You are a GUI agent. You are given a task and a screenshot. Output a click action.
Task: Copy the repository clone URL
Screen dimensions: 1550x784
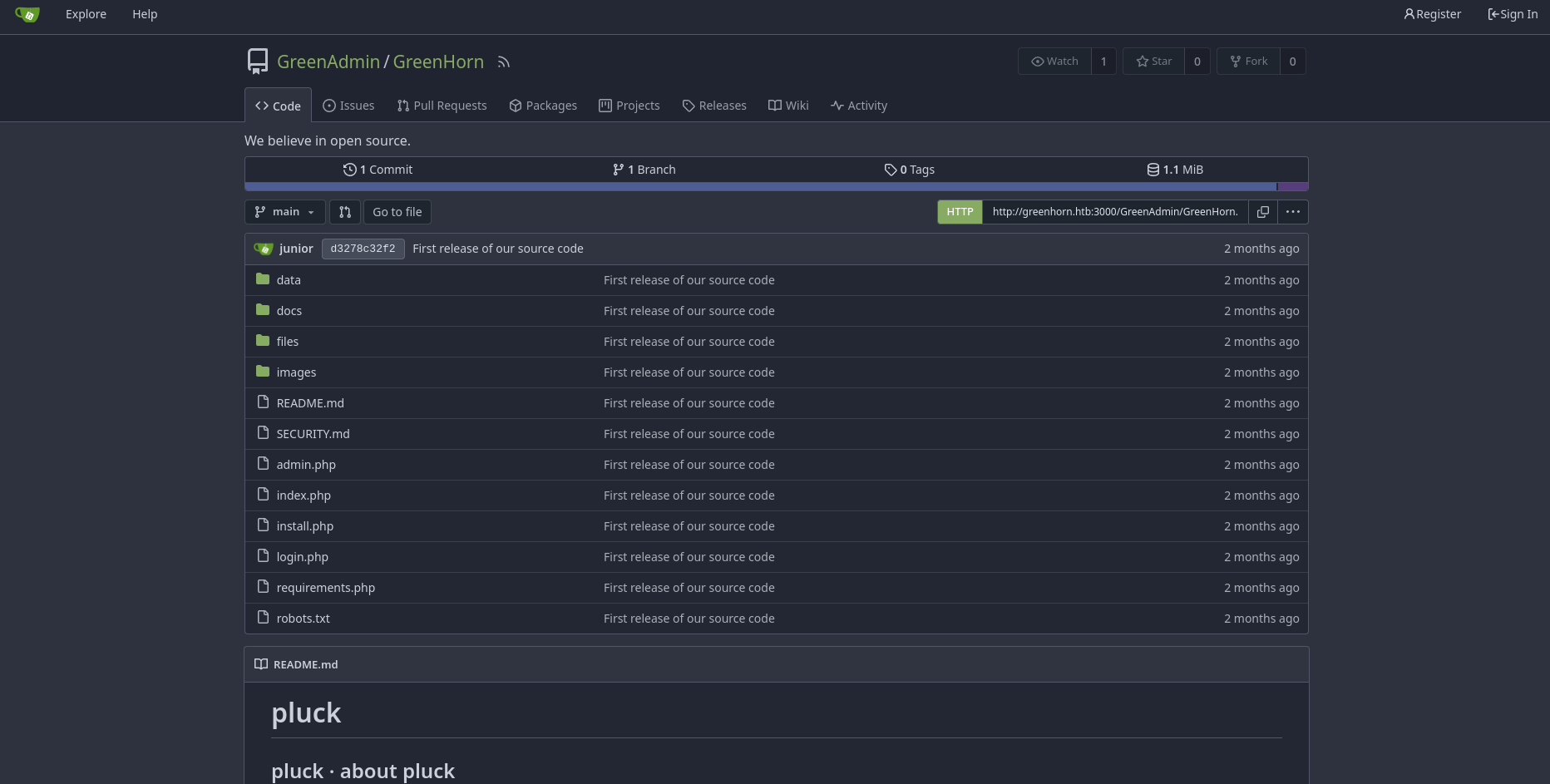[x=1262, y=212]
